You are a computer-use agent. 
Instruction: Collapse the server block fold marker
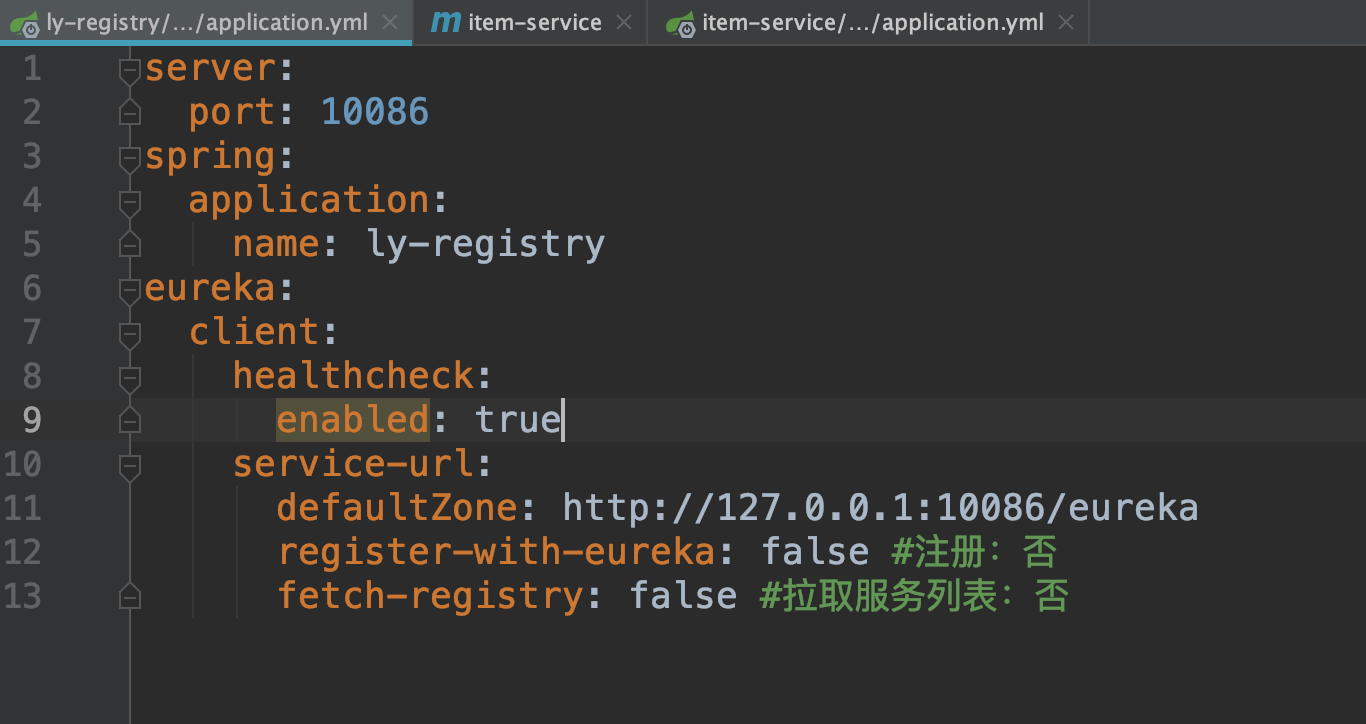coord(128,68)
